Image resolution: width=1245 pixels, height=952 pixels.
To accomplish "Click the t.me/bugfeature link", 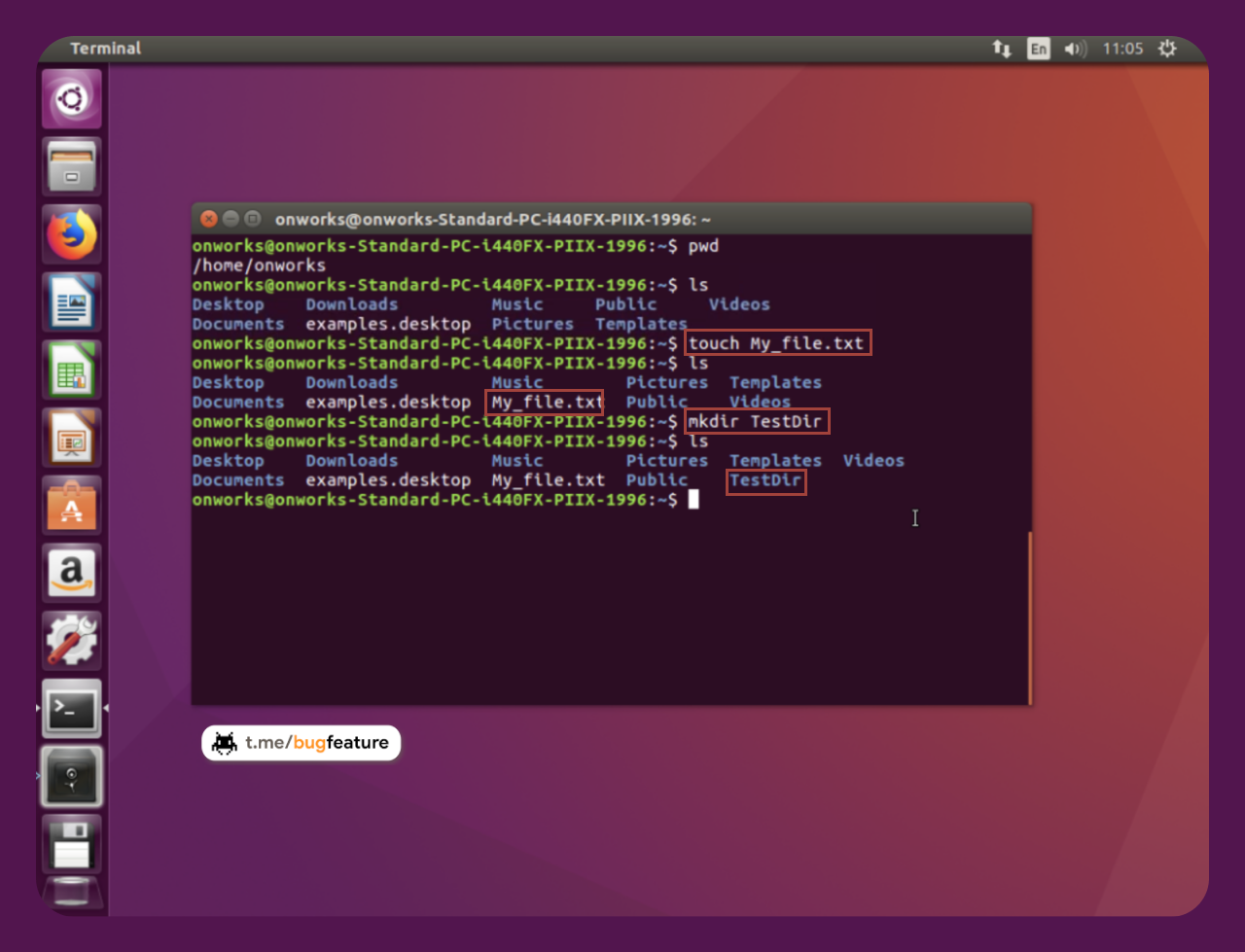I will [x=302, y=743].
